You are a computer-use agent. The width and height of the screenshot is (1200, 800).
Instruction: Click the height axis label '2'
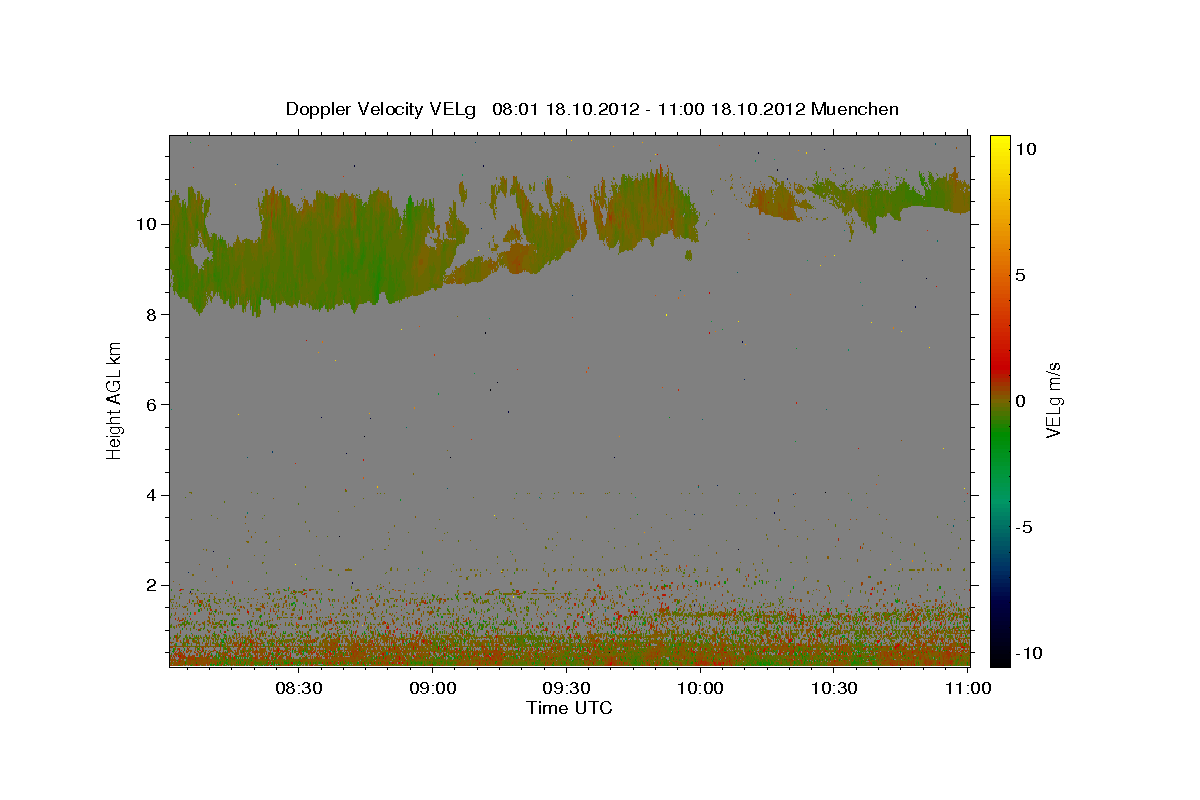point(150,585)
